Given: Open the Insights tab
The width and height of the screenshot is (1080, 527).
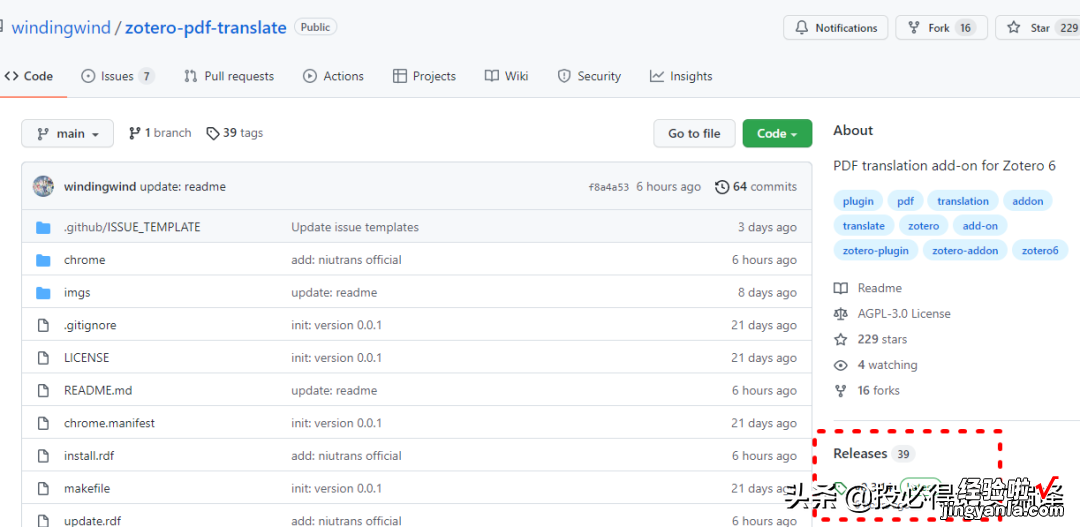Looking at the screenshot, I should 681,76.
